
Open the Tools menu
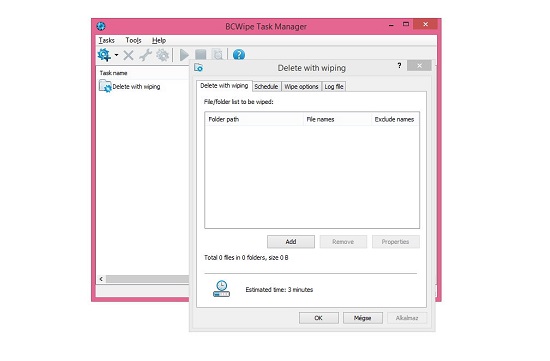(133, 40)
